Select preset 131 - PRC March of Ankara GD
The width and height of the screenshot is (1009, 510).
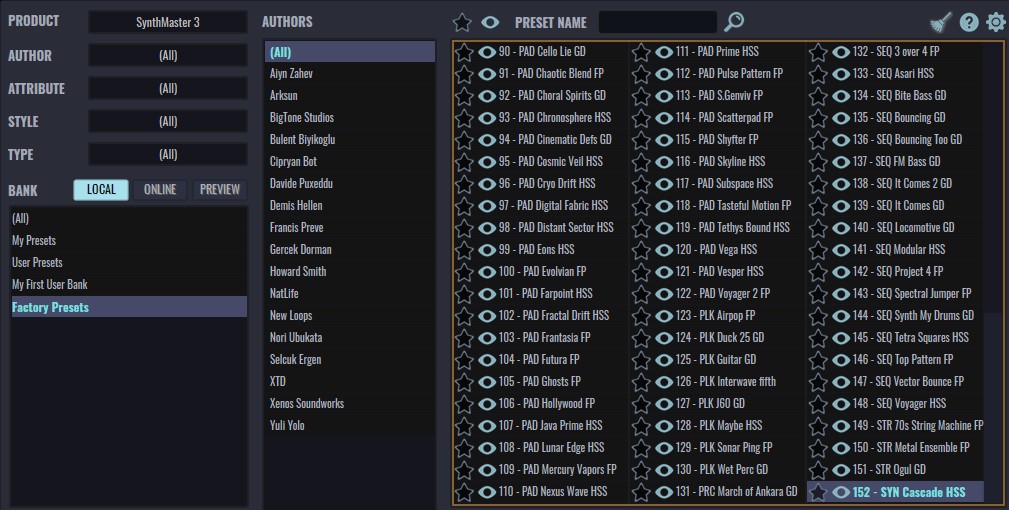click(x=736, y=492)
